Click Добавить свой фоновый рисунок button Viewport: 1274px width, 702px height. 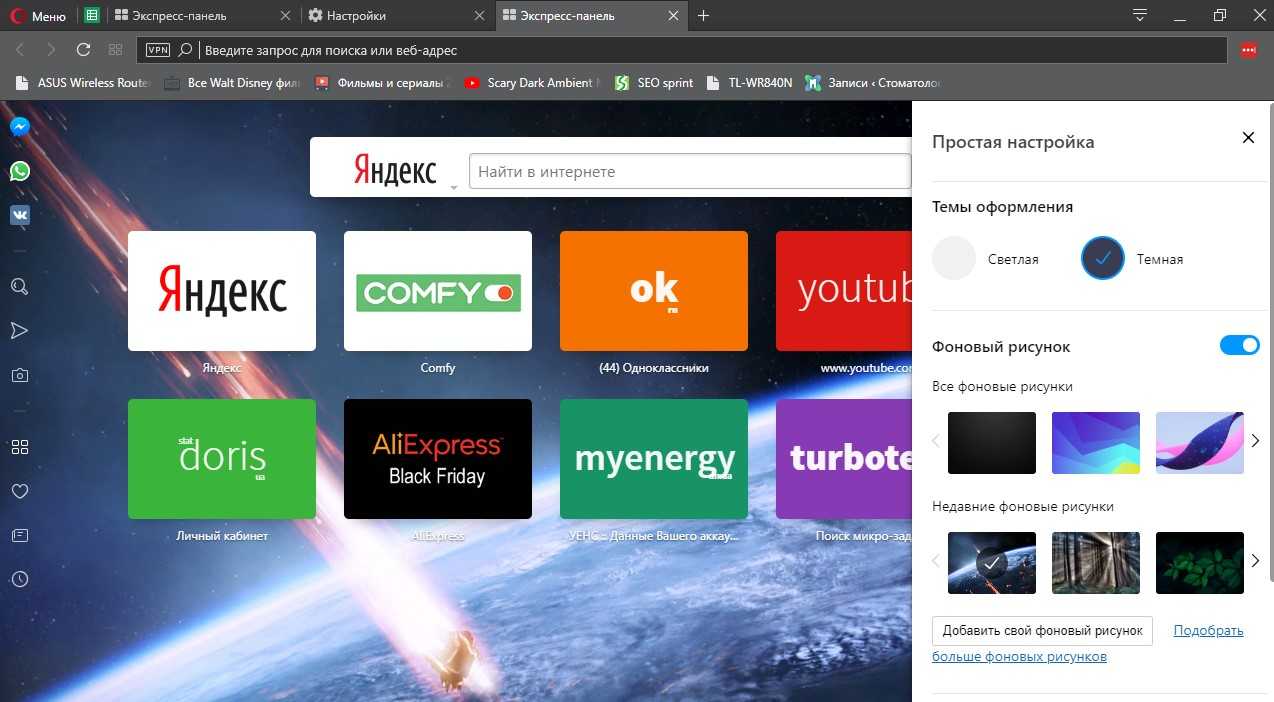(1042, 631)
